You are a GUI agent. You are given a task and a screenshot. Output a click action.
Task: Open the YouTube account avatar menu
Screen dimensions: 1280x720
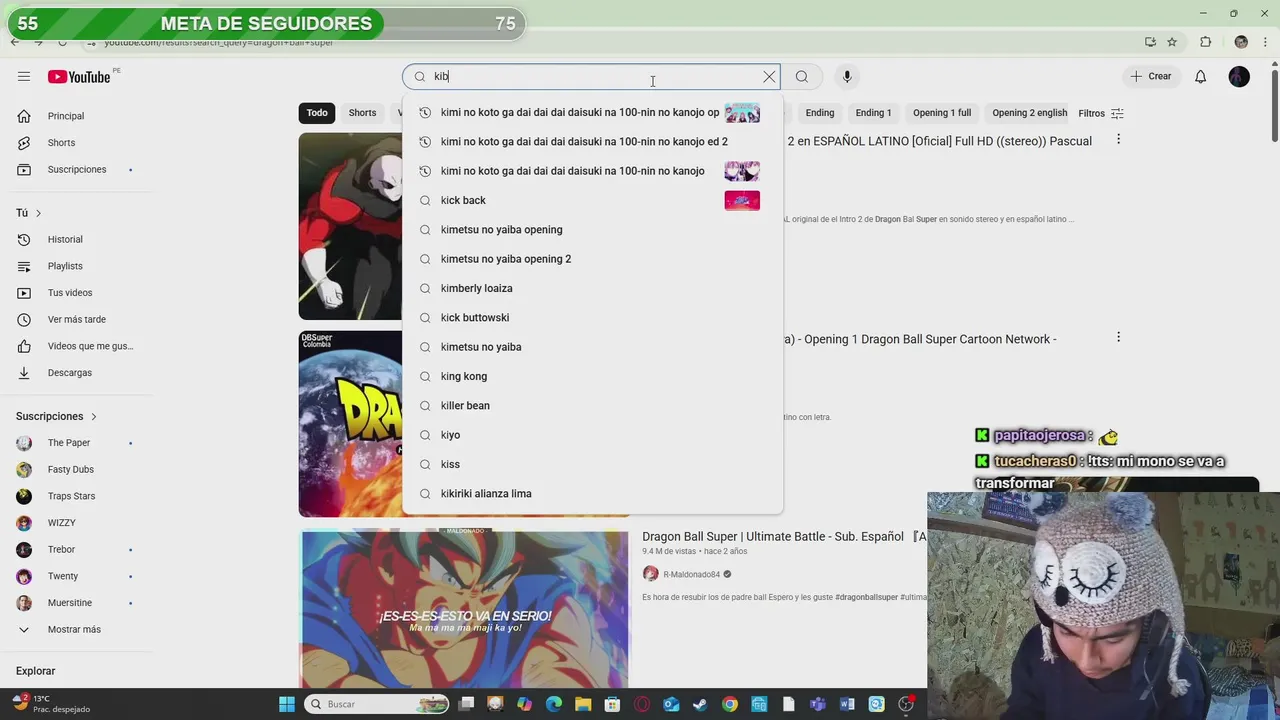1239,77
